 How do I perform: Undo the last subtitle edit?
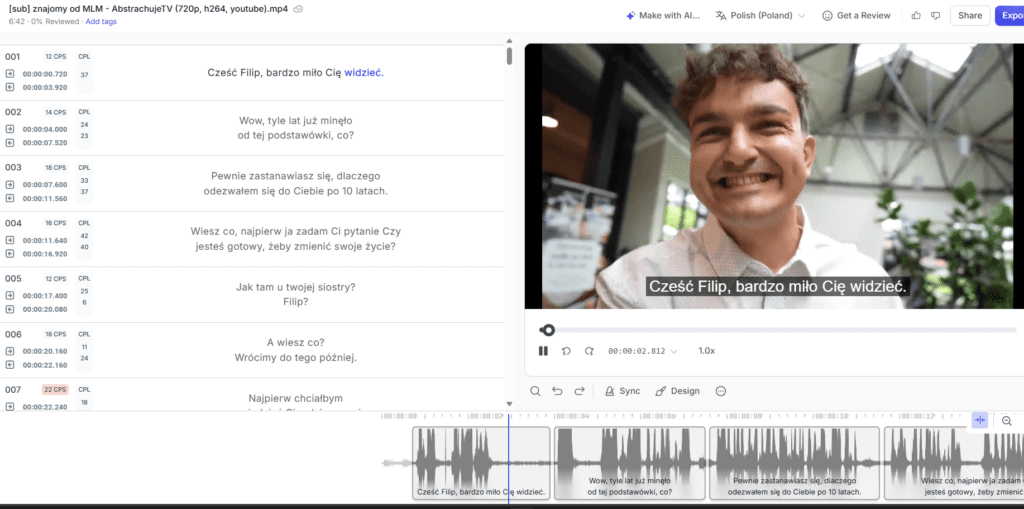point(557,391)
